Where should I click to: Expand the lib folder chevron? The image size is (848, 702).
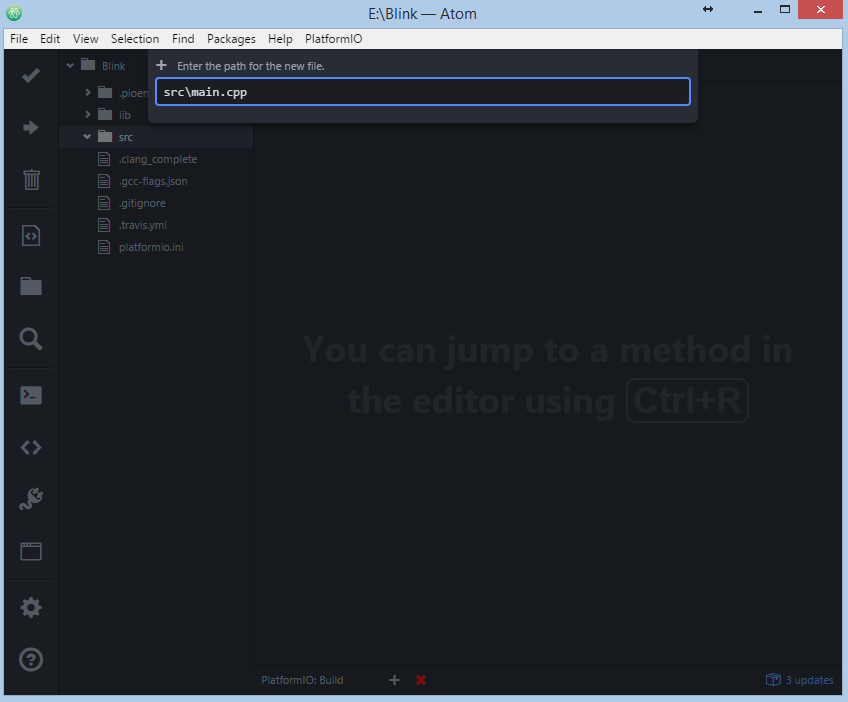click(x=88, y=115)
